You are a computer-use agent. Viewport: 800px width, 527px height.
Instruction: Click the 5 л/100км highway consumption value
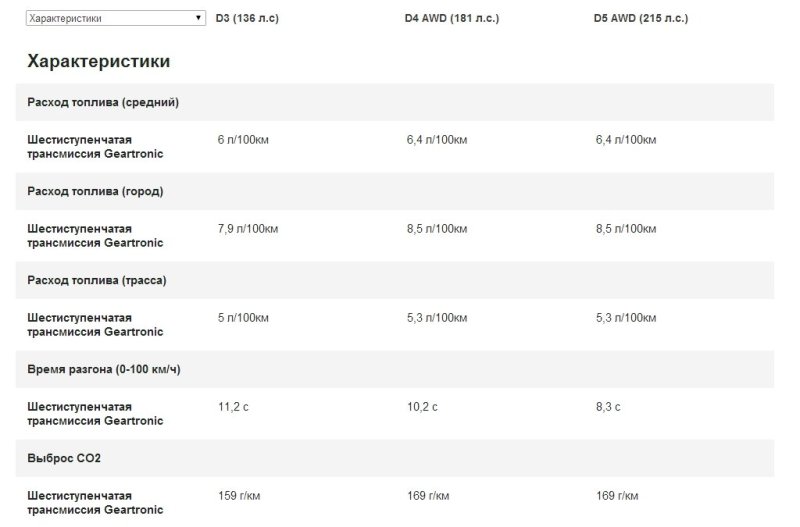[244, 318]
